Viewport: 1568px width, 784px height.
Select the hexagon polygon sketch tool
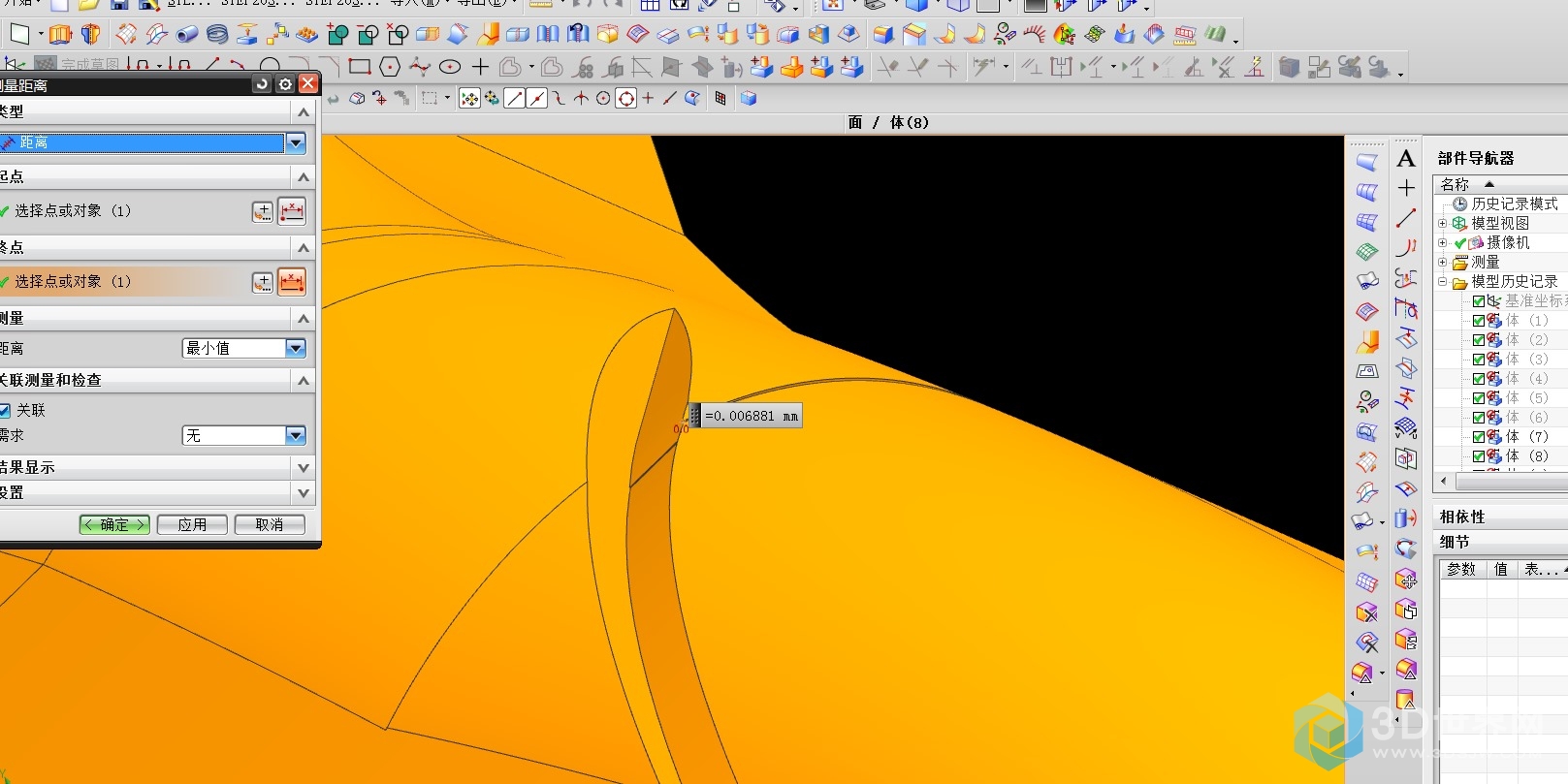click(390, 67)
